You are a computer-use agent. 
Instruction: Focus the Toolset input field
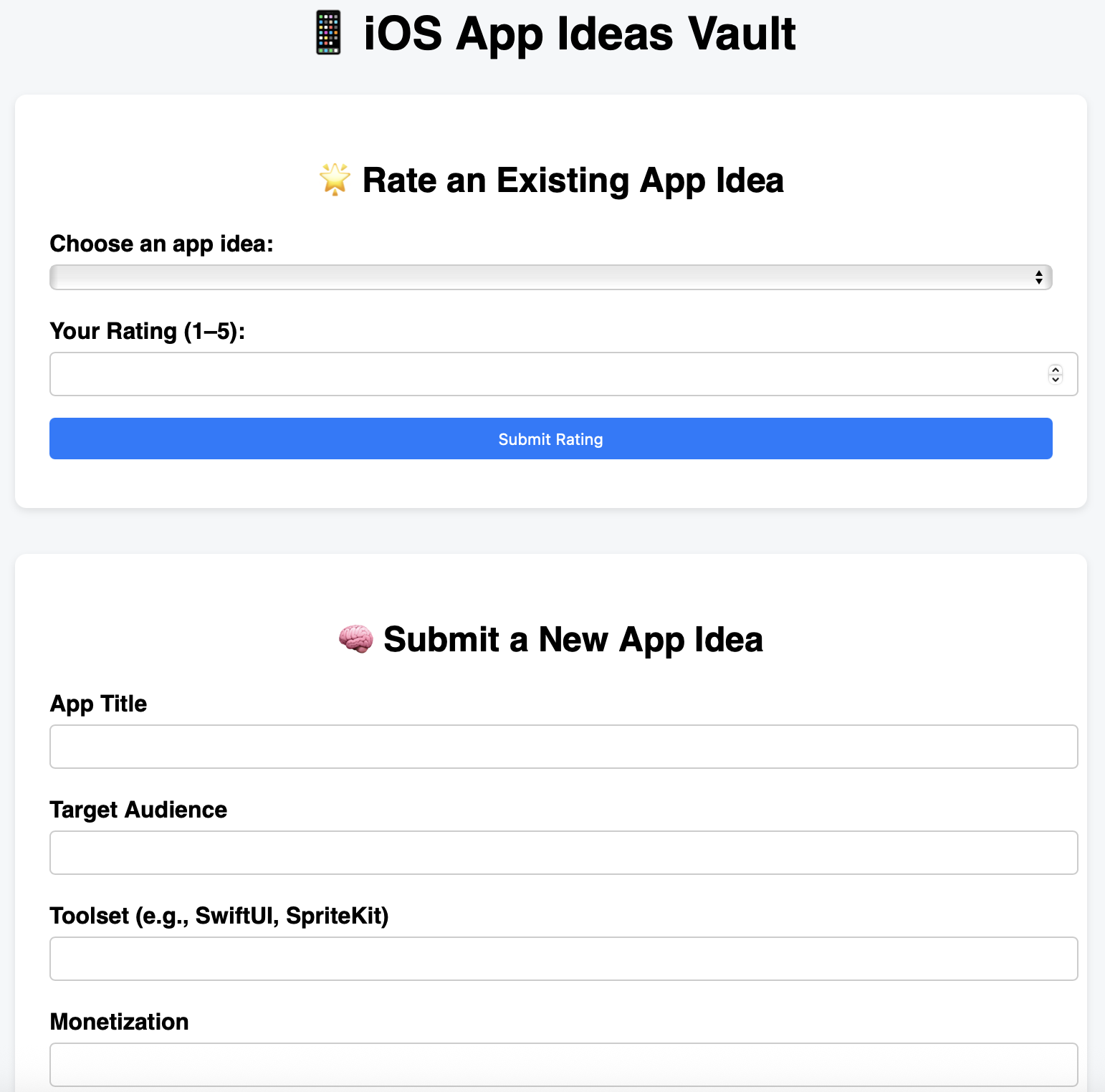tap(563, 959)
